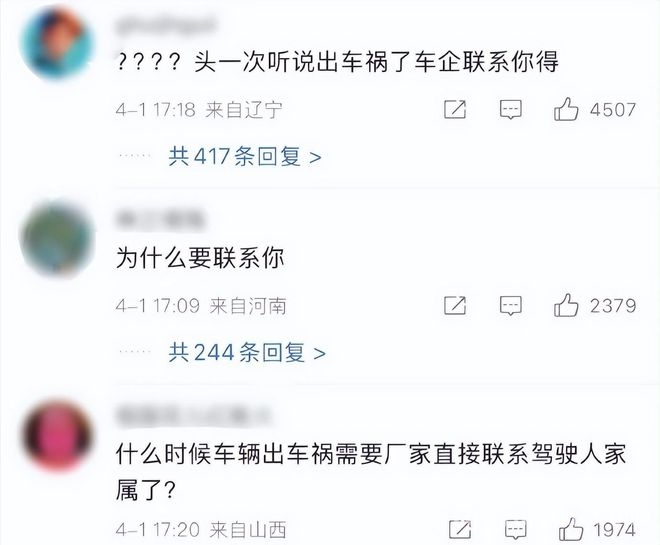
Task: Open the second commenter's green avatar
Action: [x=57, y=238]
